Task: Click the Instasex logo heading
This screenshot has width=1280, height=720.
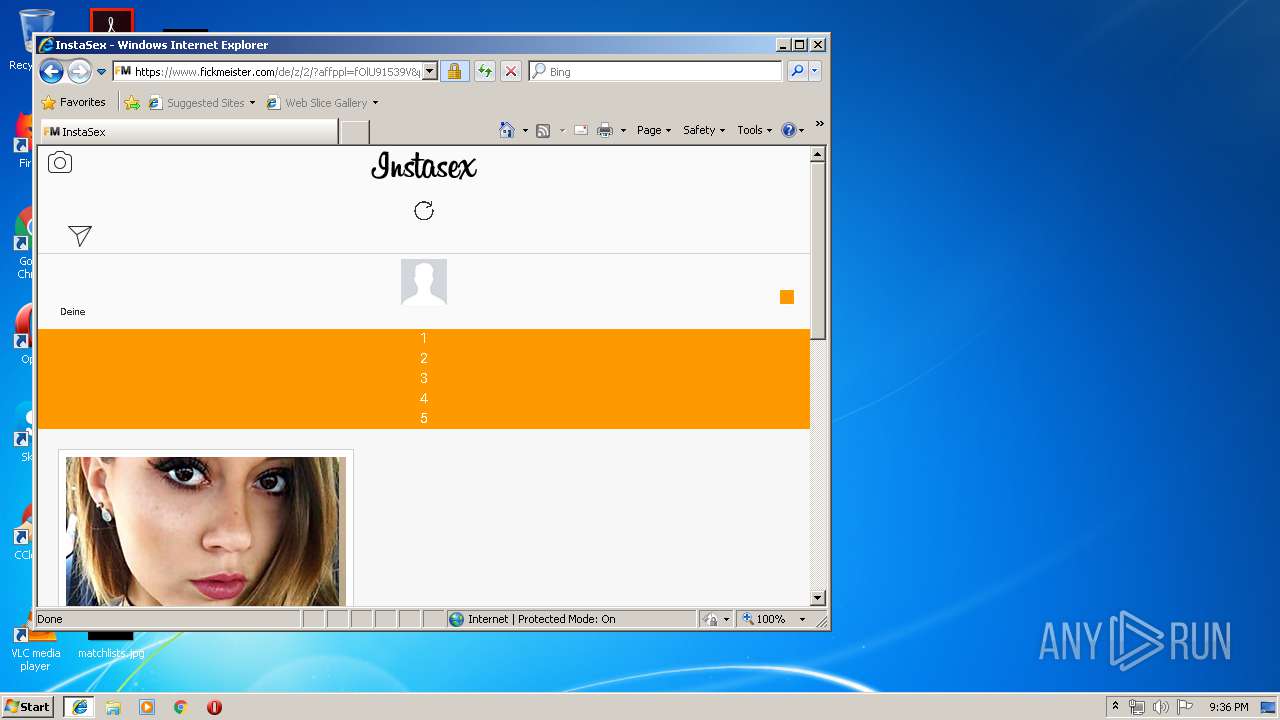Action: point(424,166)
